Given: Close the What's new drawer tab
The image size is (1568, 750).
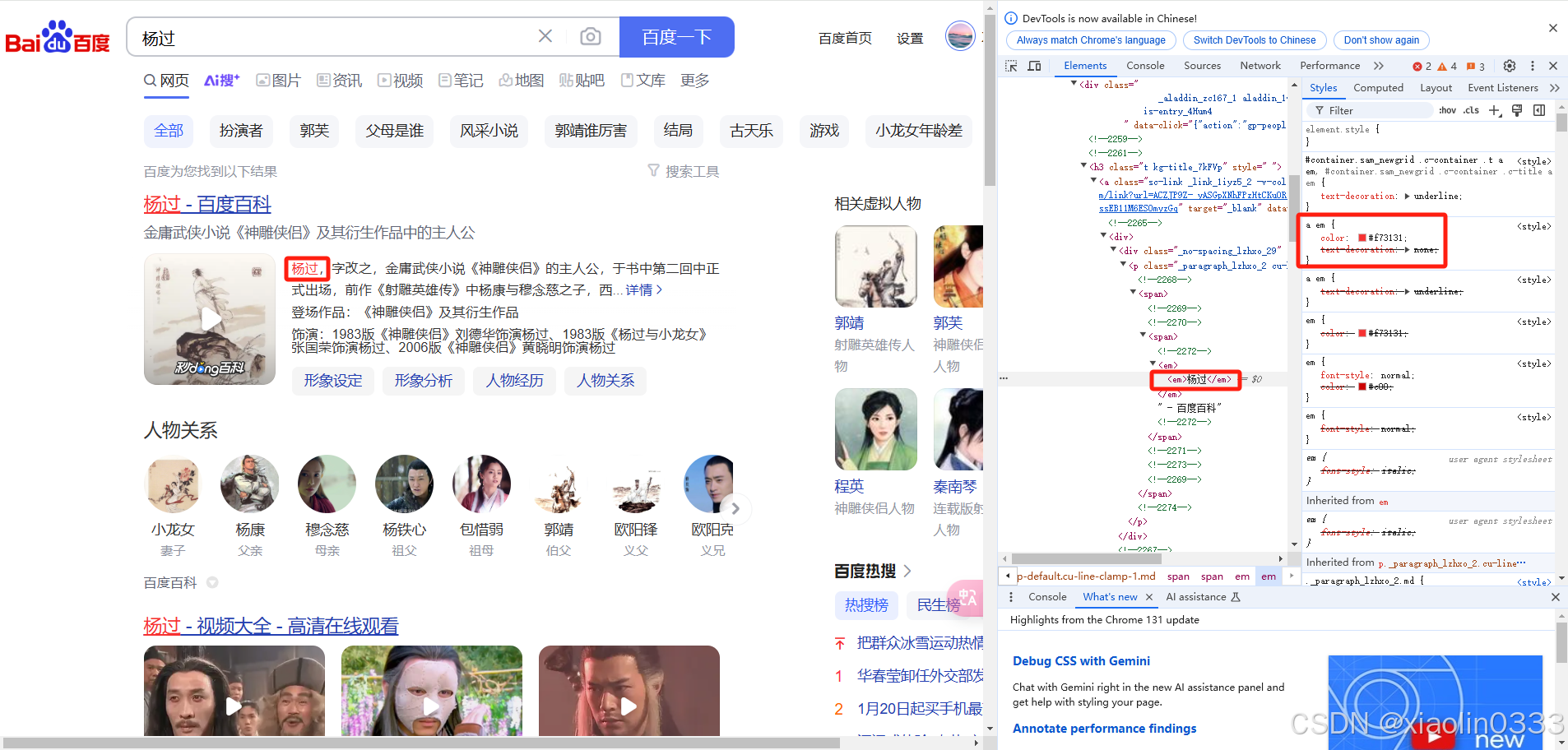Looking at the screenshot, I should coord(1149,597).
